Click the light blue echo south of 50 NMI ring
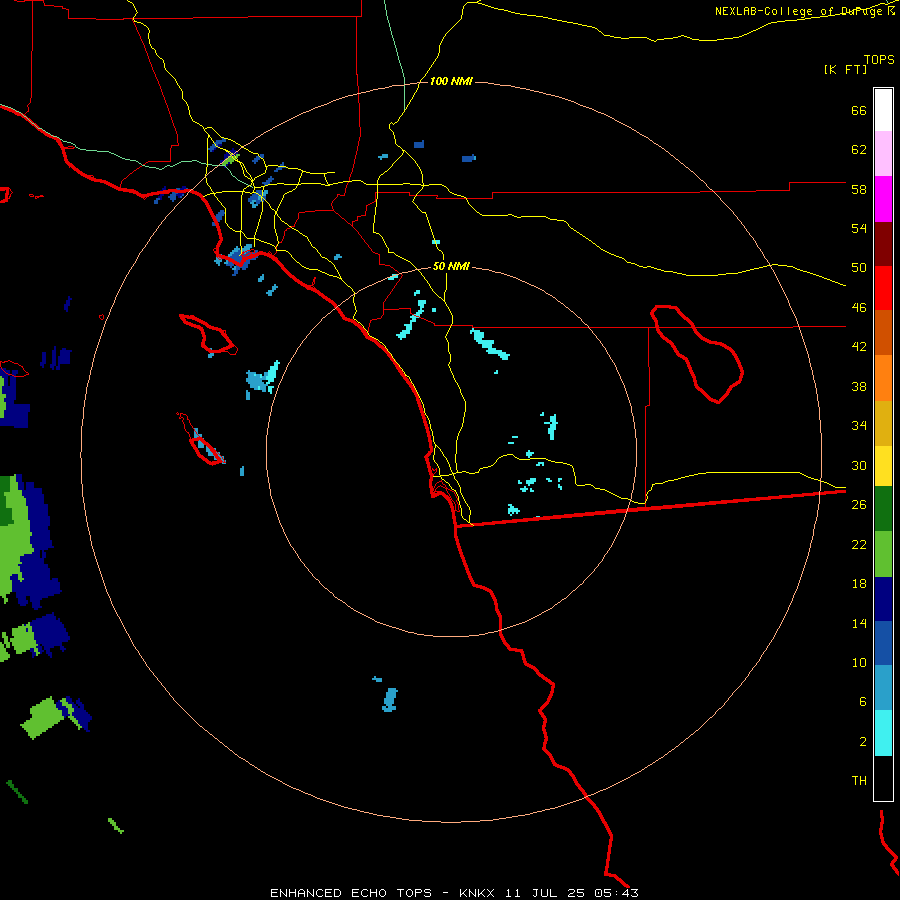Image resolution: width=900 pixels, height=900 pixels. click(x=390, y=699)
